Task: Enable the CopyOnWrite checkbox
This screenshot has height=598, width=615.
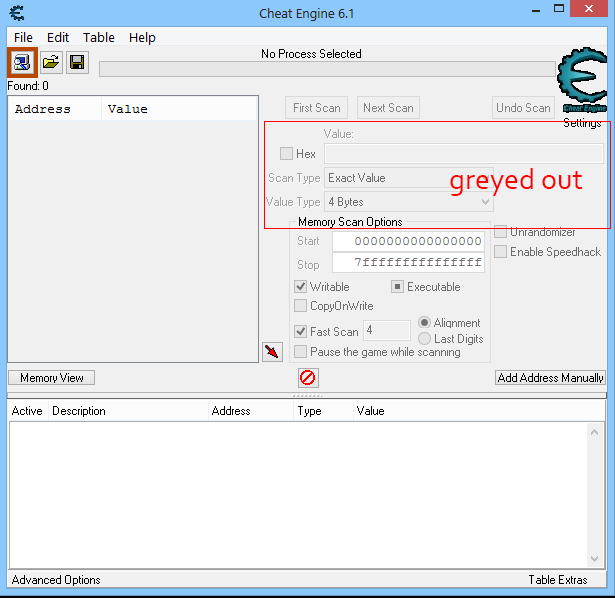Action: (300, 305)
